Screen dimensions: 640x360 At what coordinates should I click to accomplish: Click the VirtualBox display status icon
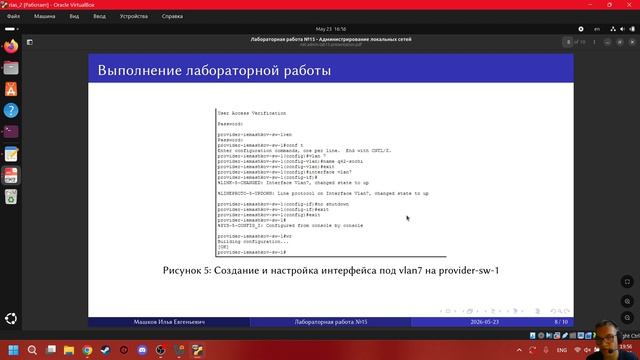coord(580,336)
